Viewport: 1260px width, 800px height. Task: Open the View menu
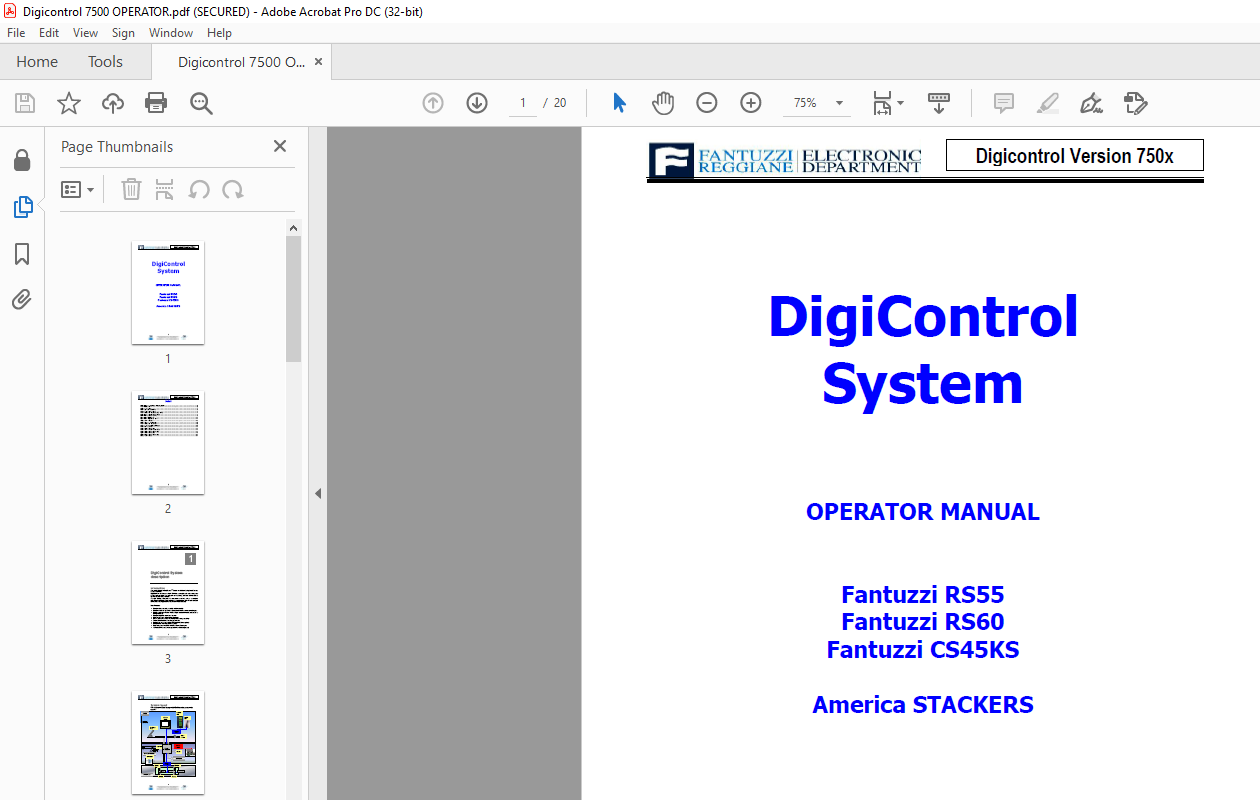85,33
